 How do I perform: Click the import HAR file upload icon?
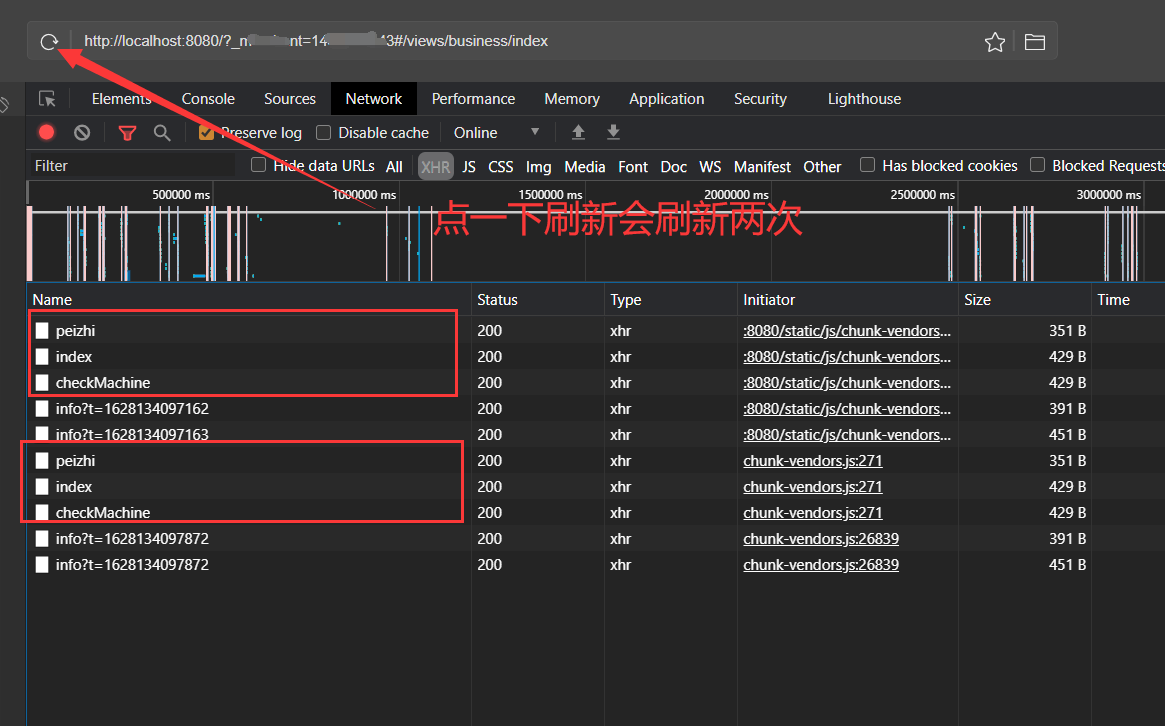578,132
